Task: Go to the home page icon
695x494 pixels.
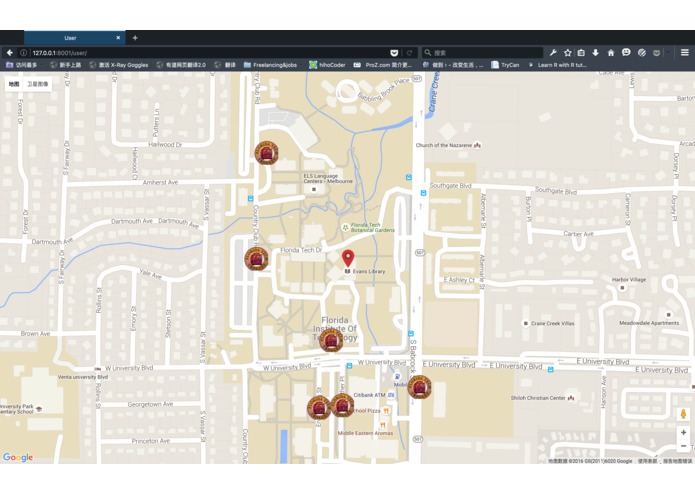Action: [611, 53]
